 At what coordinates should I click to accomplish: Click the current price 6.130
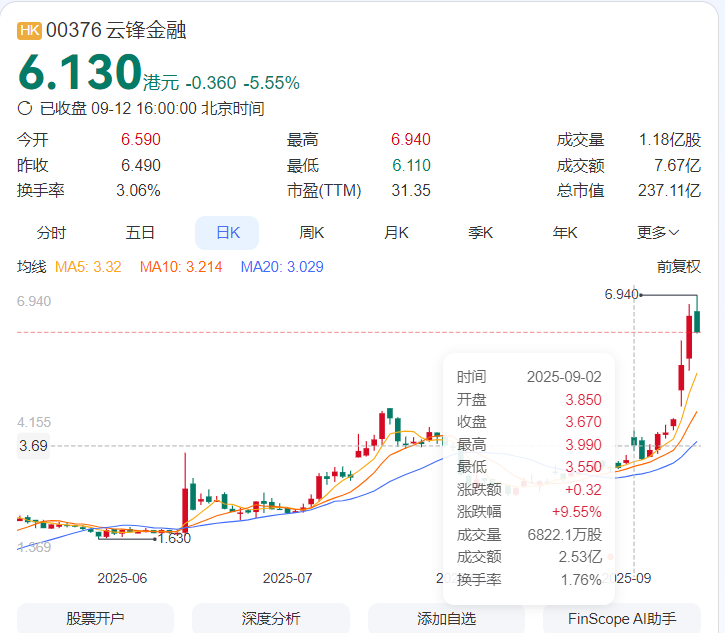point(80,72)
